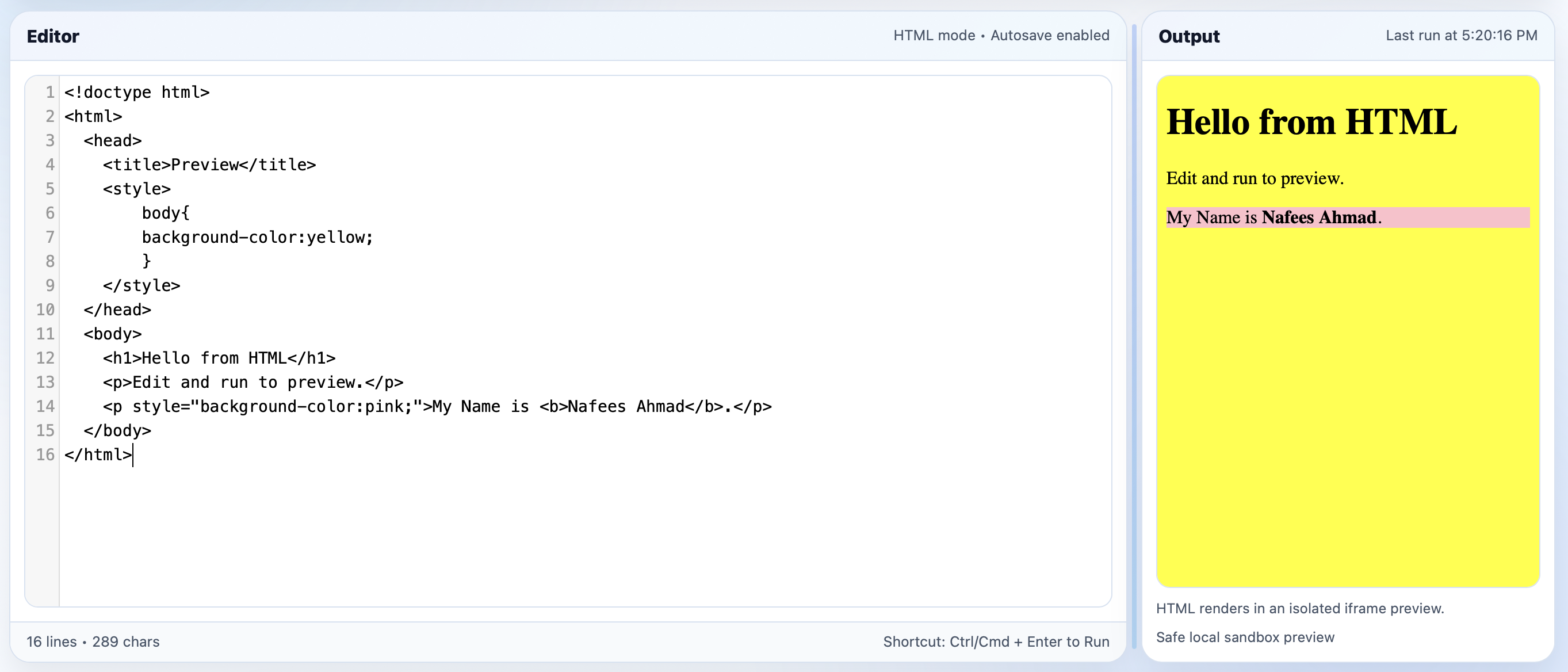Open the HTML mode selector
Screen dimensions: 1568x672
click(x=933, y=35)
